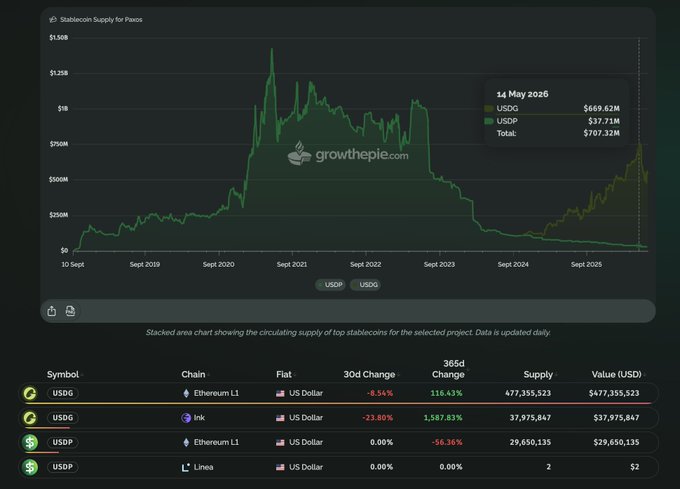This screenshot has height=489, width=680.
Task: Click the 477,355,523 supply value
Action: pyautogui.click(x=528, y=393)
